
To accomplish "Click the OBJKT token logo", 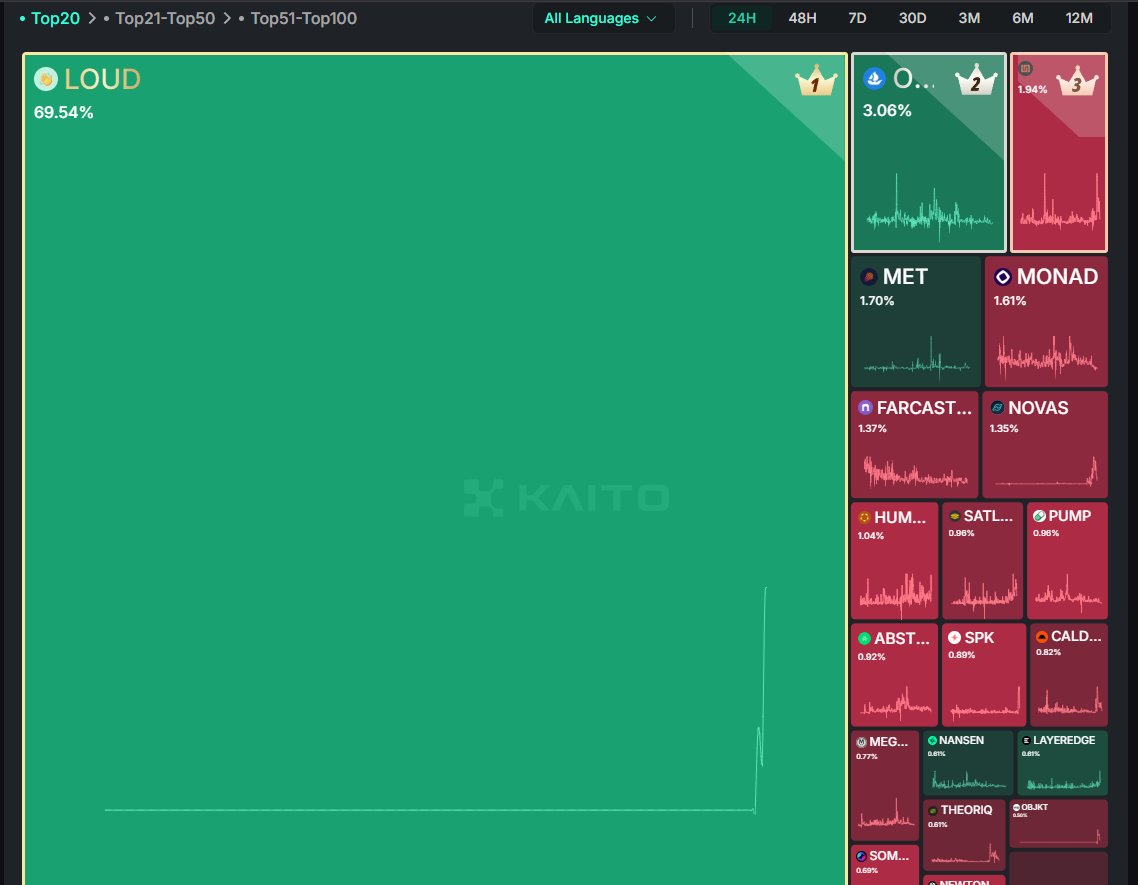I will click(1016, 807).
